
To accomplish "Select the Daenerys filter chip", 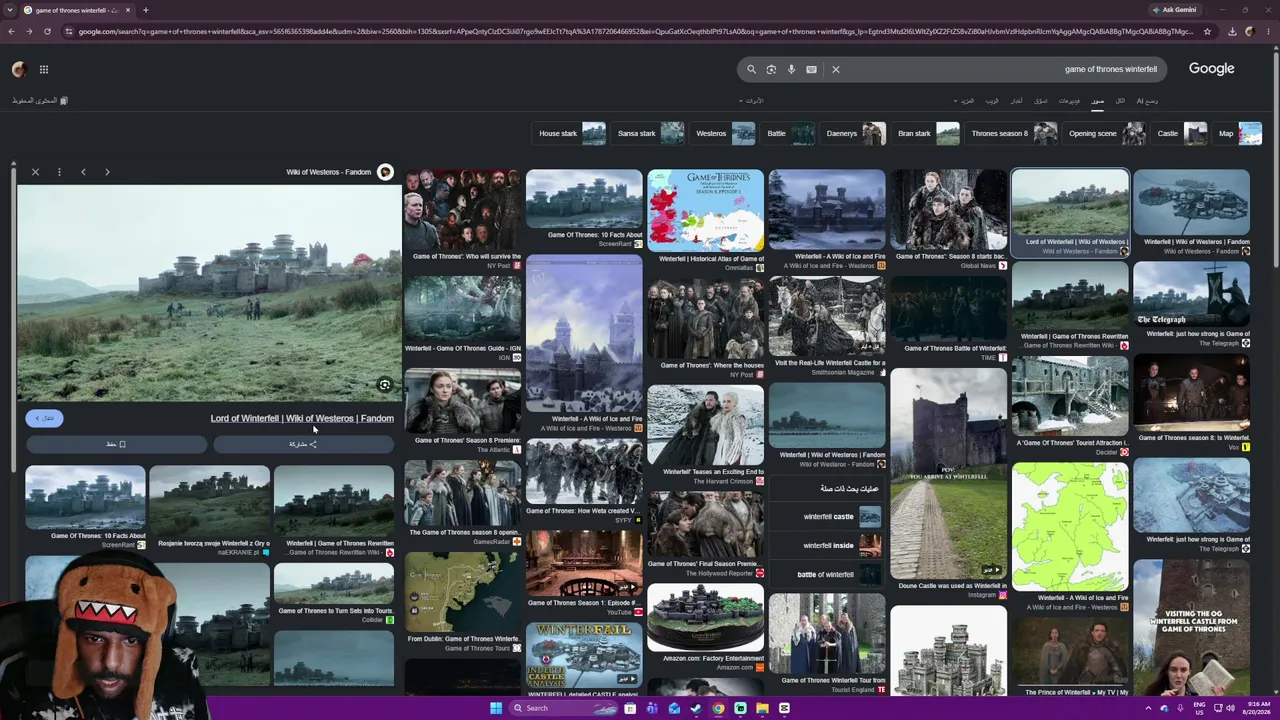I will 854,133.
